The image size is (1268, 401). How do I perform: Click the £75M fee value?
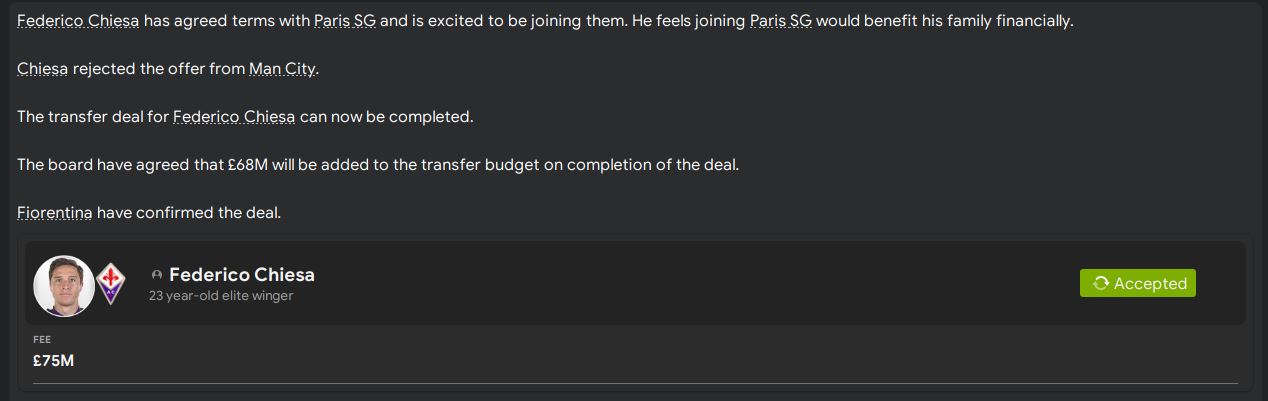click(x=53, y=360)
